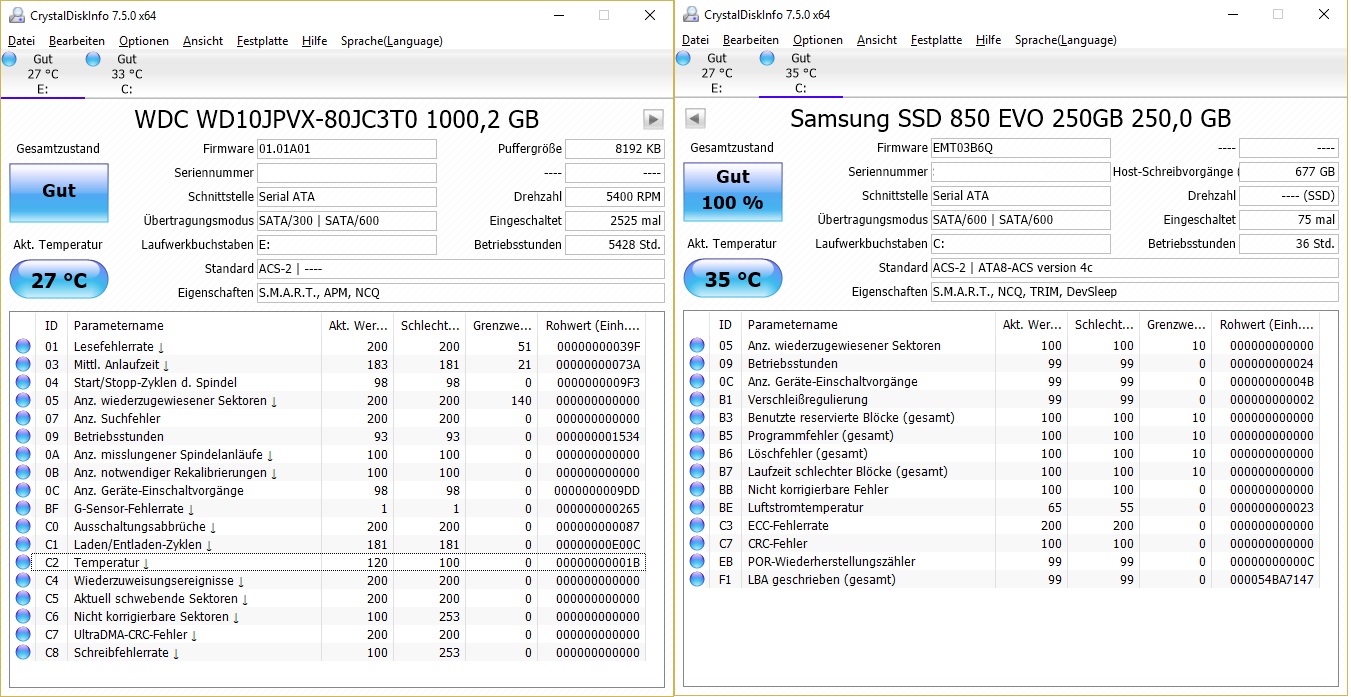The image size is (1351, 697).
Task: Click the blue Gut health button for WDC
Action: (59, 192)
